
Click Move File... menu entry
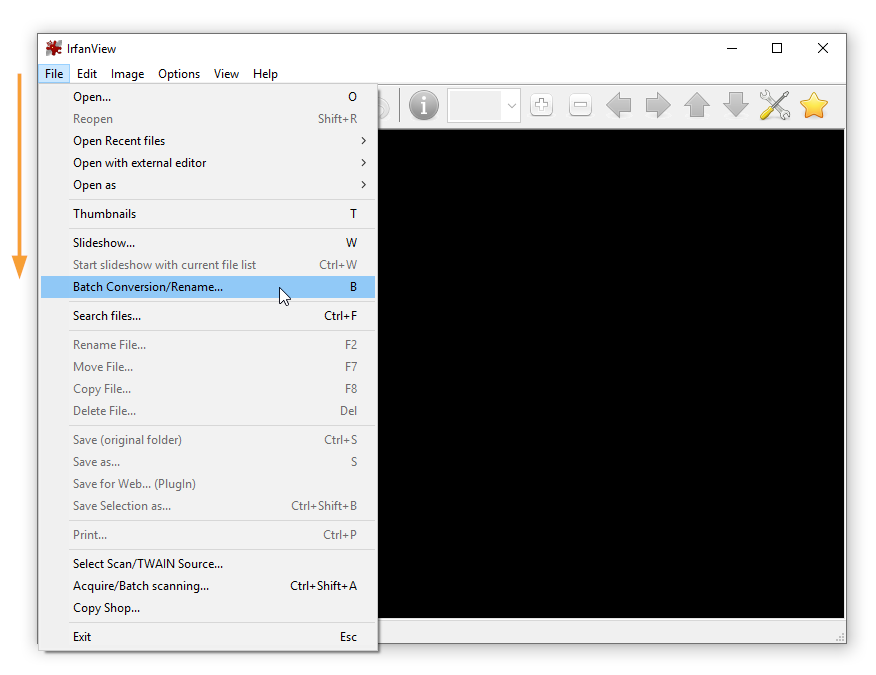(x=208, y=367)
